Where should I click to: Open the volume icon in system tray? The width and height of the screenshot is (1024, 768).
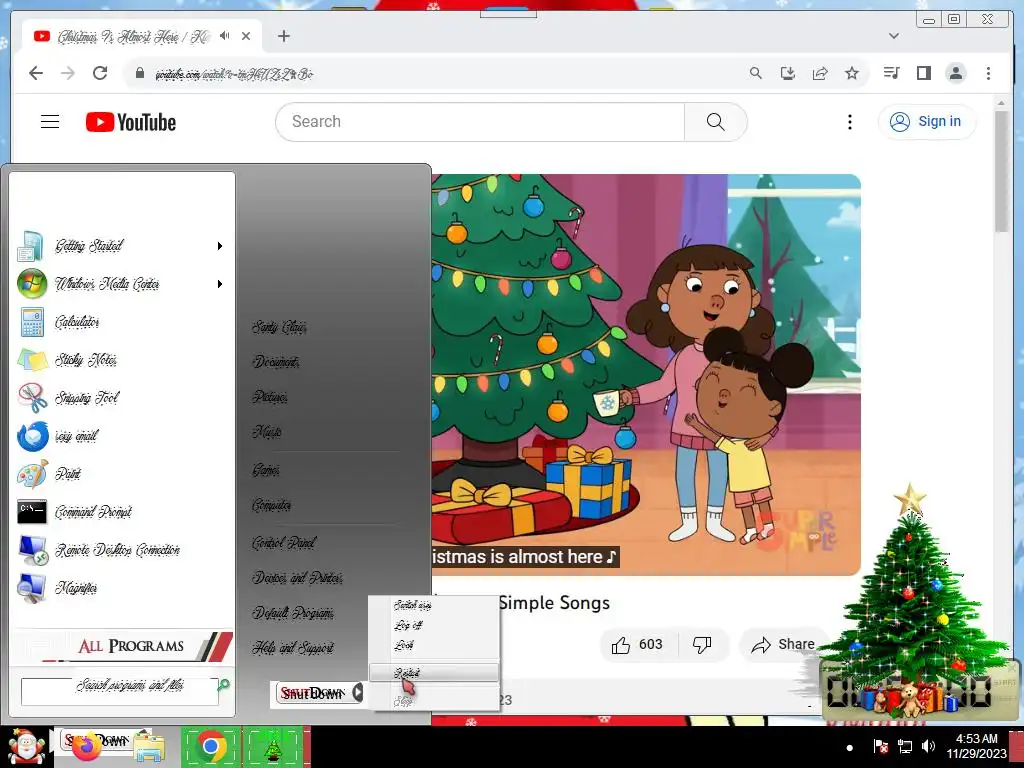coord(928,746)
